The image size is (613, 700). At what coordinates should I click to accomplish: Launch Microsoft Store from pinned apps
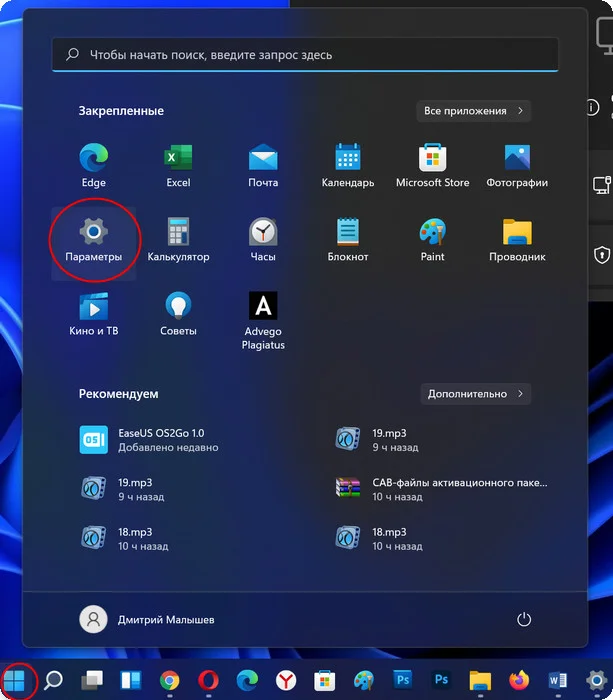point(432,164)
